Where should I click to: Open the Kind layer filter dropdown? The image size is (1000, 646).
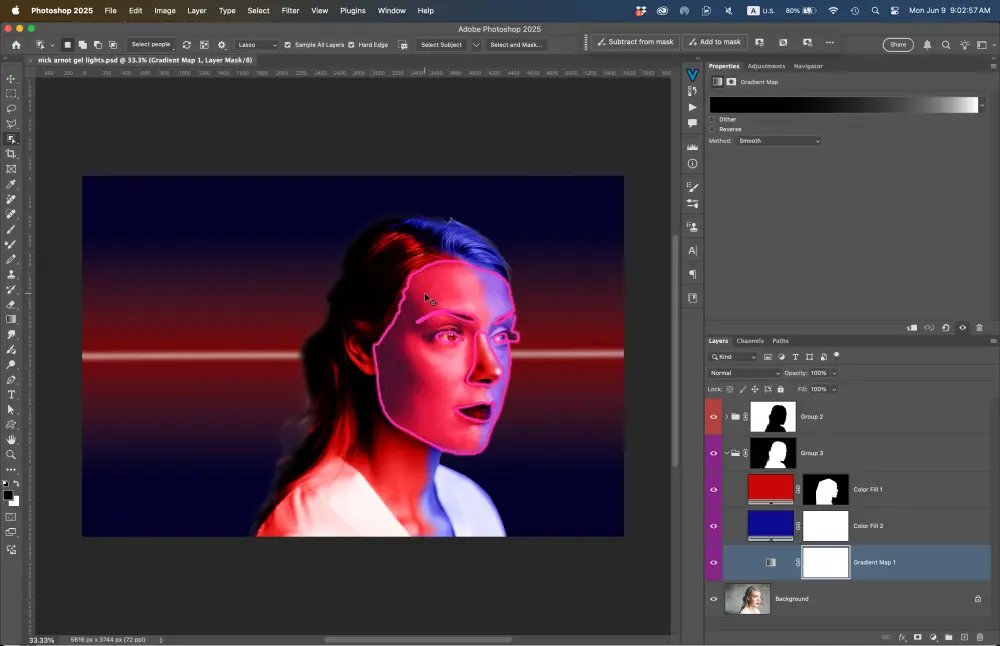coord(733,357)
